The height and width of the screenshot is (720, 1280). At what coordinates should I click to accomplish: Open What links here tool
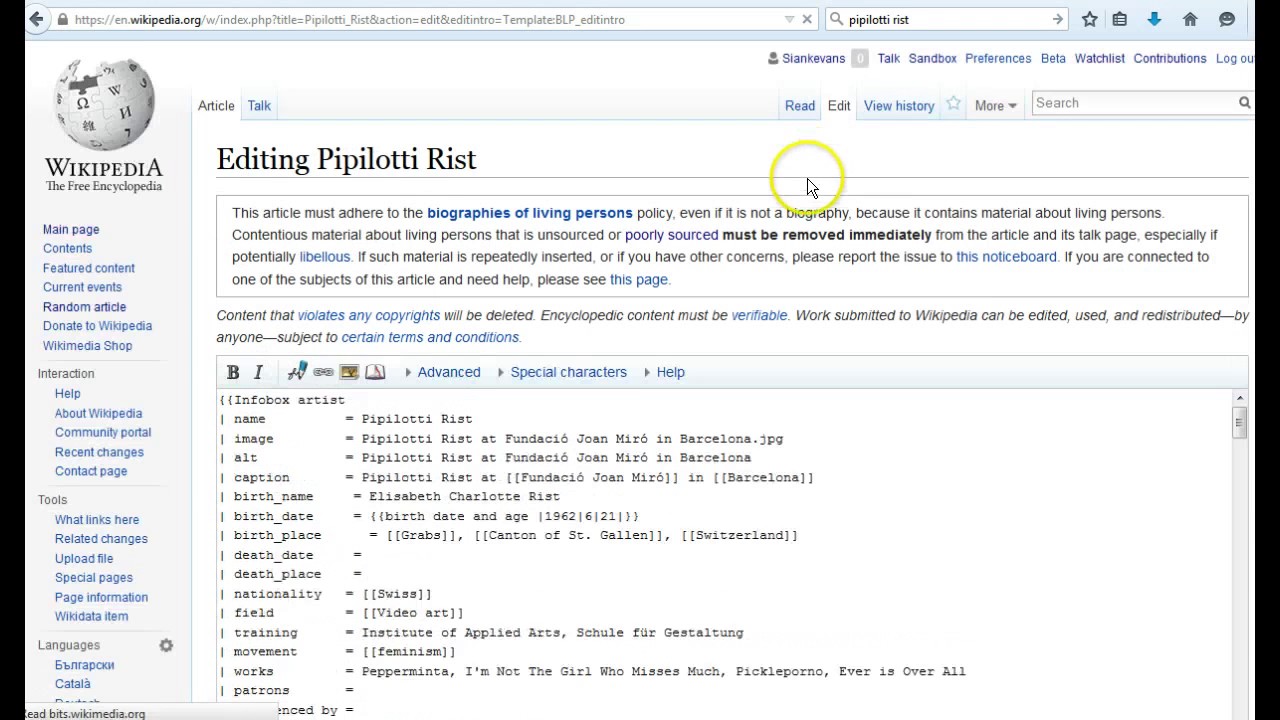pos(97,520)
